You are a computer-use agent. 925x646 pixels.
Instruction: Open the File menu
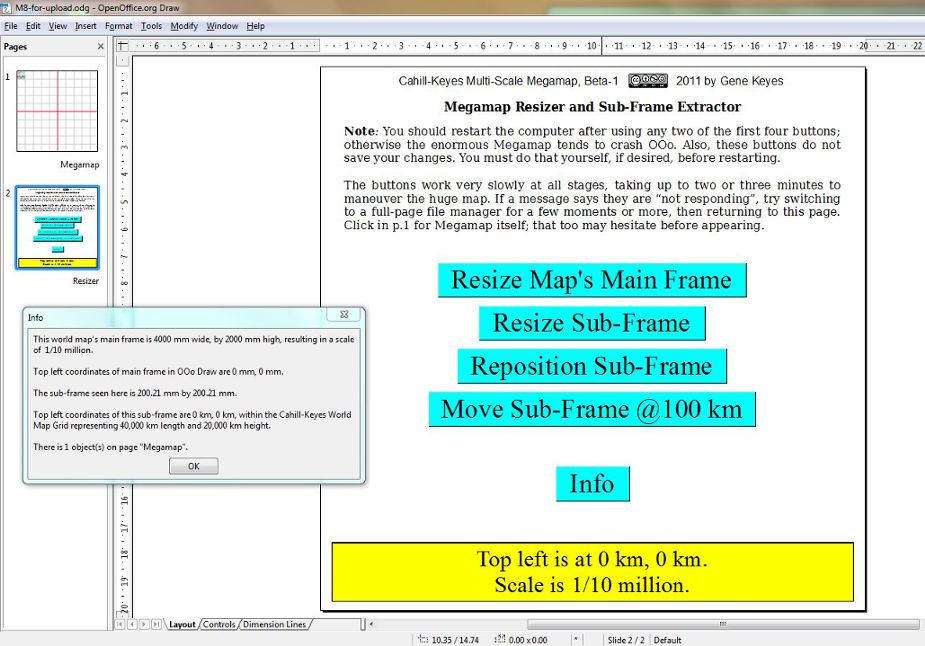[x=11, y=26]
